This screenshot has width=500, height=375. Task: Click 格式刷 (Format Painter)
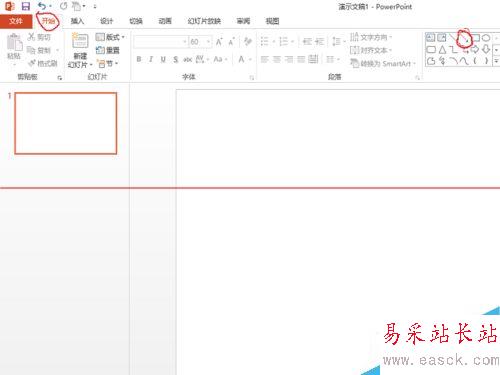(x=43, y=63)
